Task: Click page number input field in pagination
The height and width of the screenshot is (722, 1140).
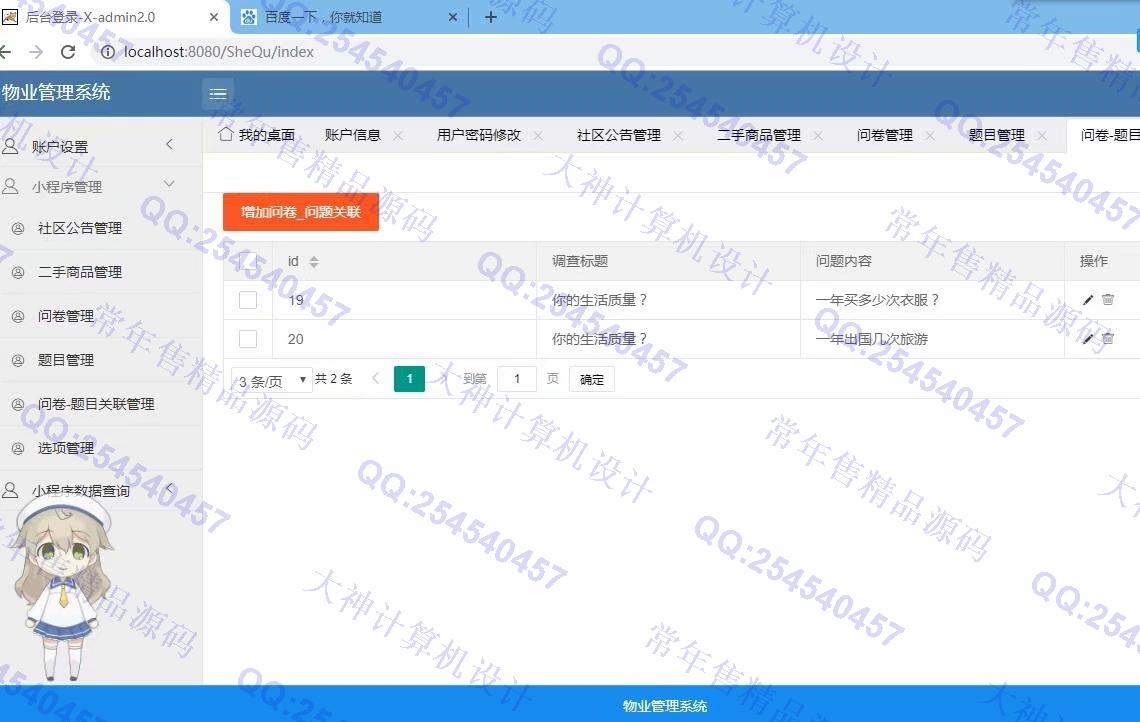Action: click(517, 379)
